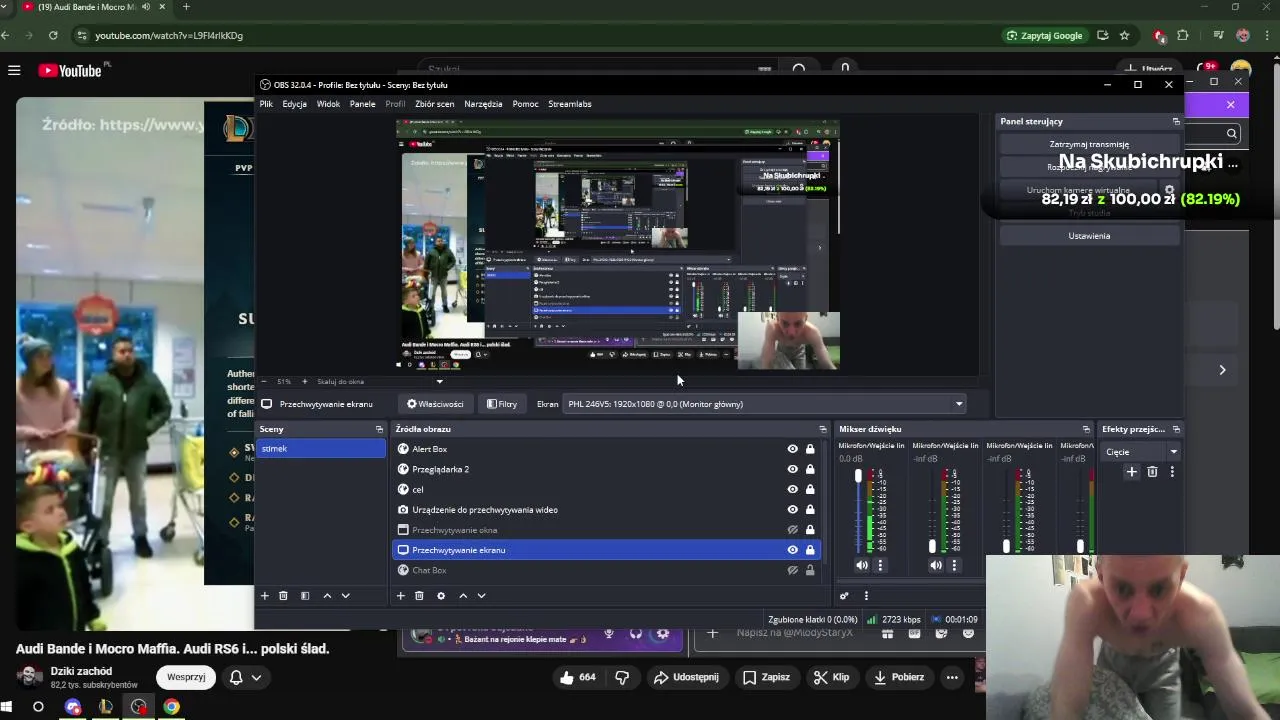
Task: Hide the Przechwytywanie ekranu source
Action: [793, 550]
